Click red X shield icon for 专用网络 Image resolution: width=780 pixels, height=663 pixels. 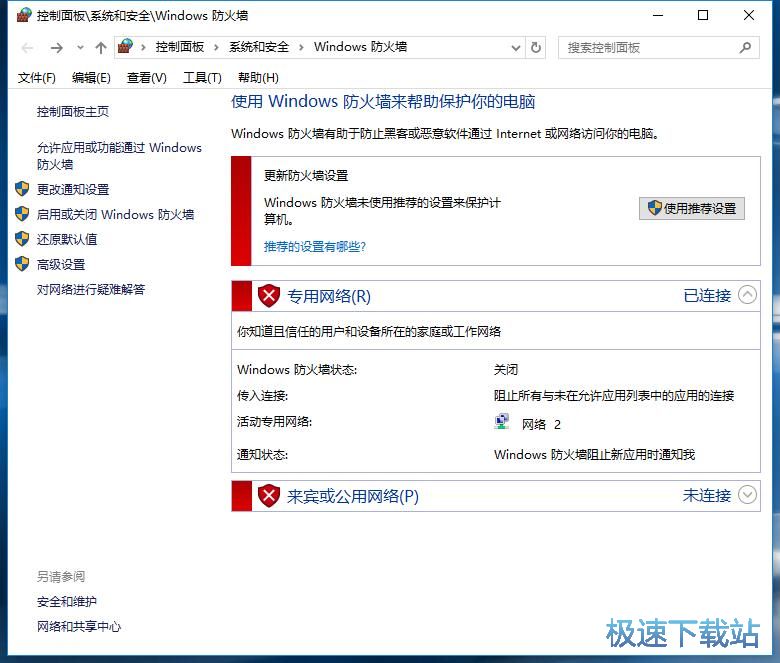pyautogui.click(x=269, y=296)
